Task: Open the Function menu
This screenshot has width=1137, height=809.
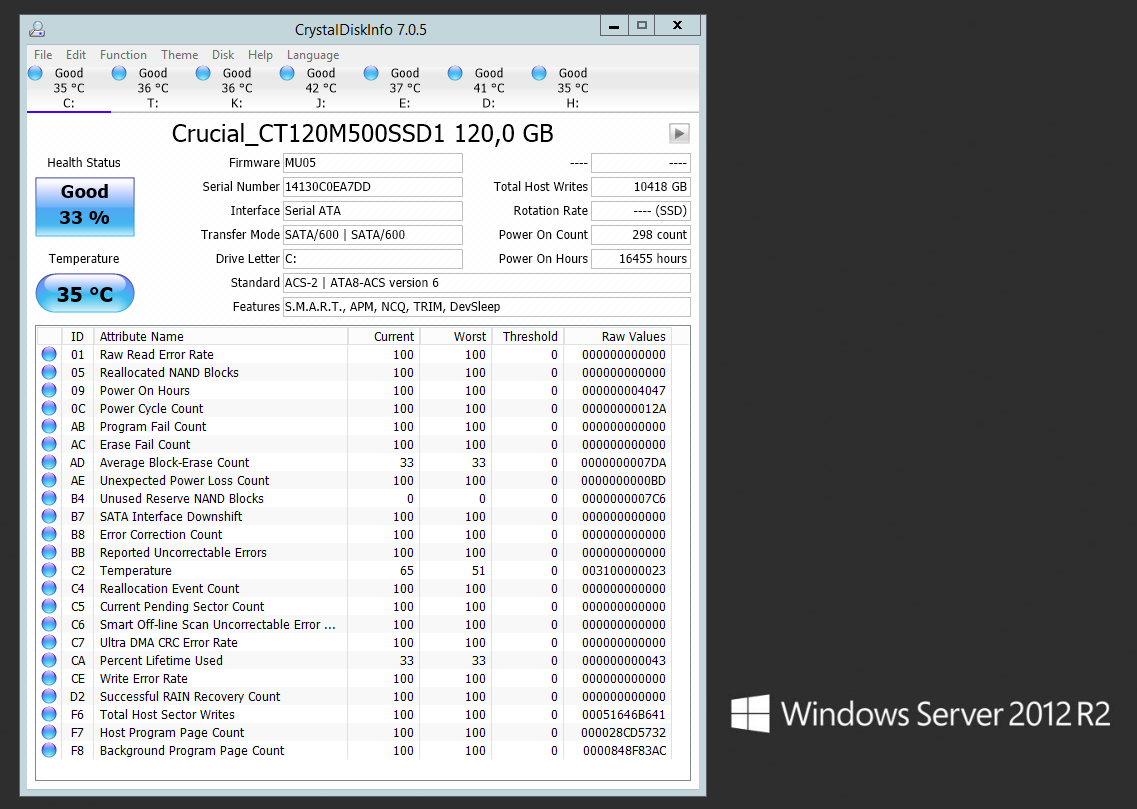Action: click(123, 55)
